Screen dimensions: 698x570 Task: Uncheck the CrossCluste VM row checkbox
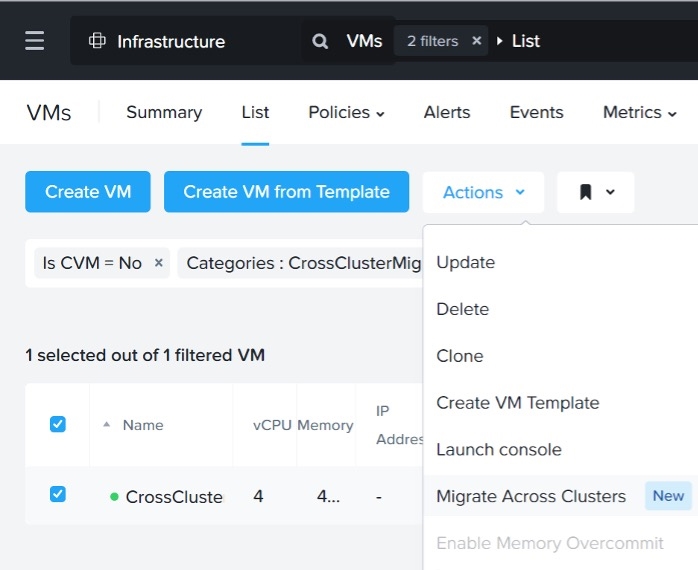pyautogui.click(x=58, y=494)
